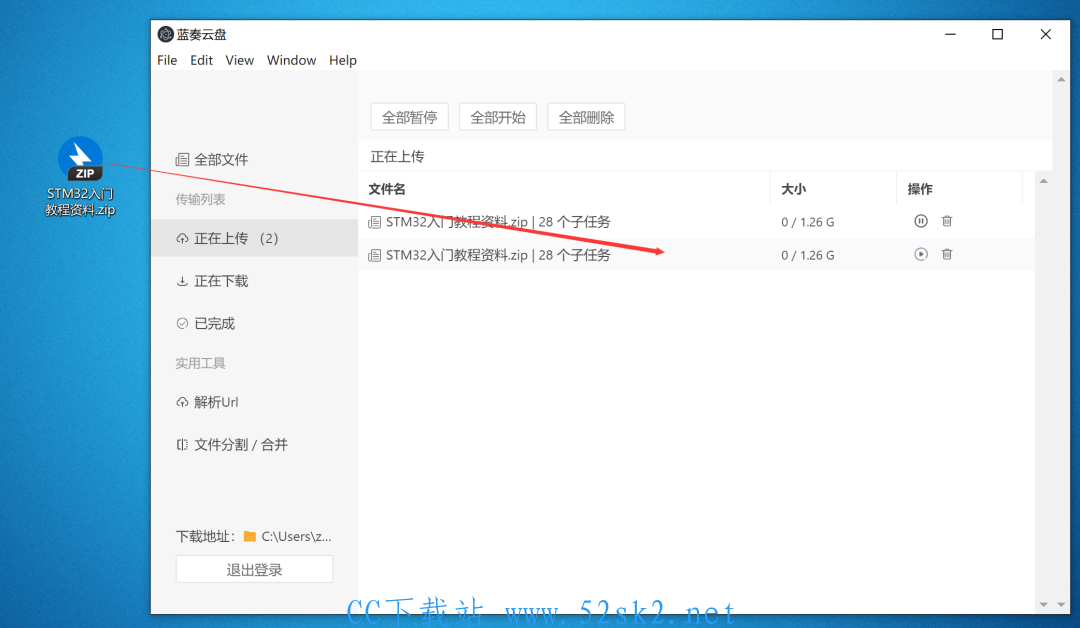Delete the first STM32 upload row
Image resolution: width=1080 pixels, height=628 pixels.
point(947,221)
